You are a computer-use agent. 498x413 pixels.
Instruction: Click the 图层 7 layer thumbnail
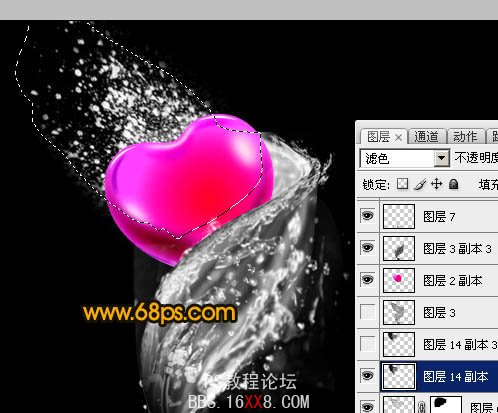[399, 216]
